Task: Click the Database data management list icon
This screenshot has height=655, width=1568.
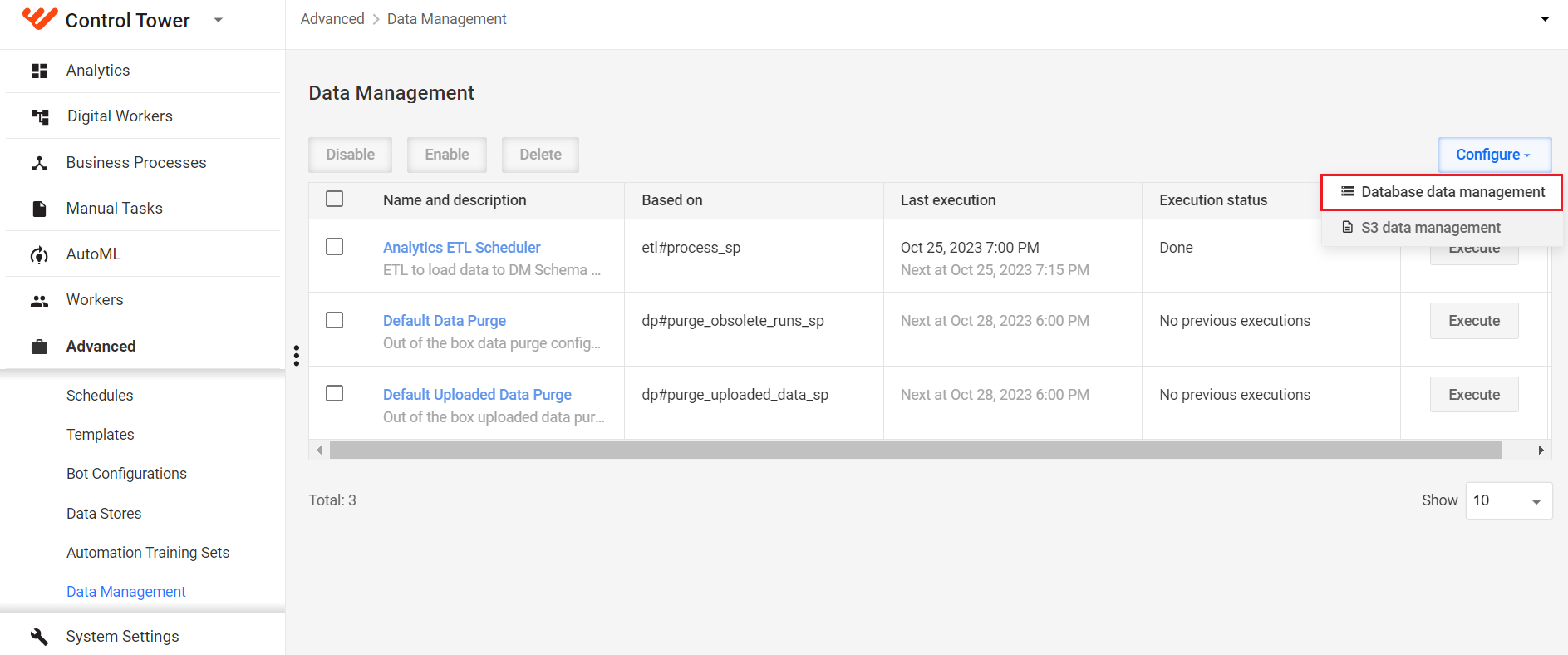Action: [1348, 191]
